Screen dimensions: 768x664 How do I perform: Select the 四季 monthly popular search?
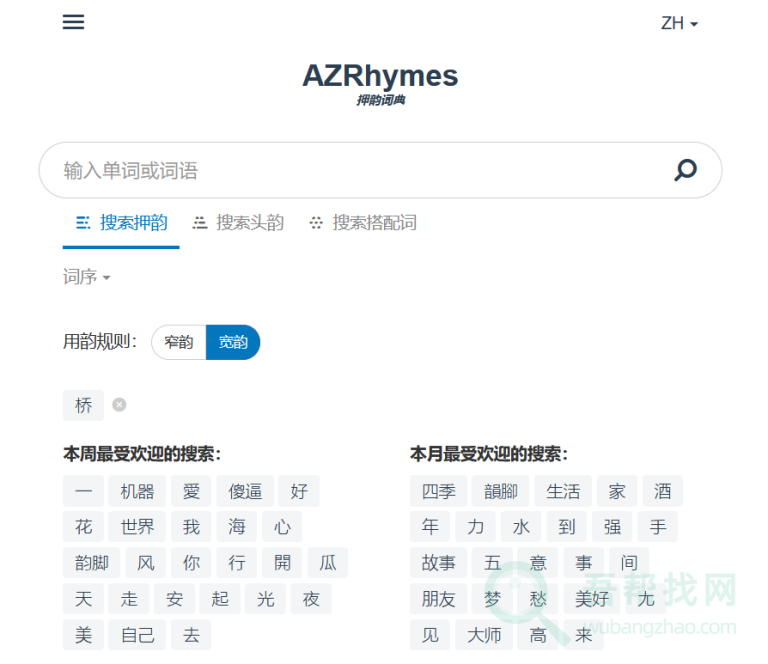tap(438, 491)
